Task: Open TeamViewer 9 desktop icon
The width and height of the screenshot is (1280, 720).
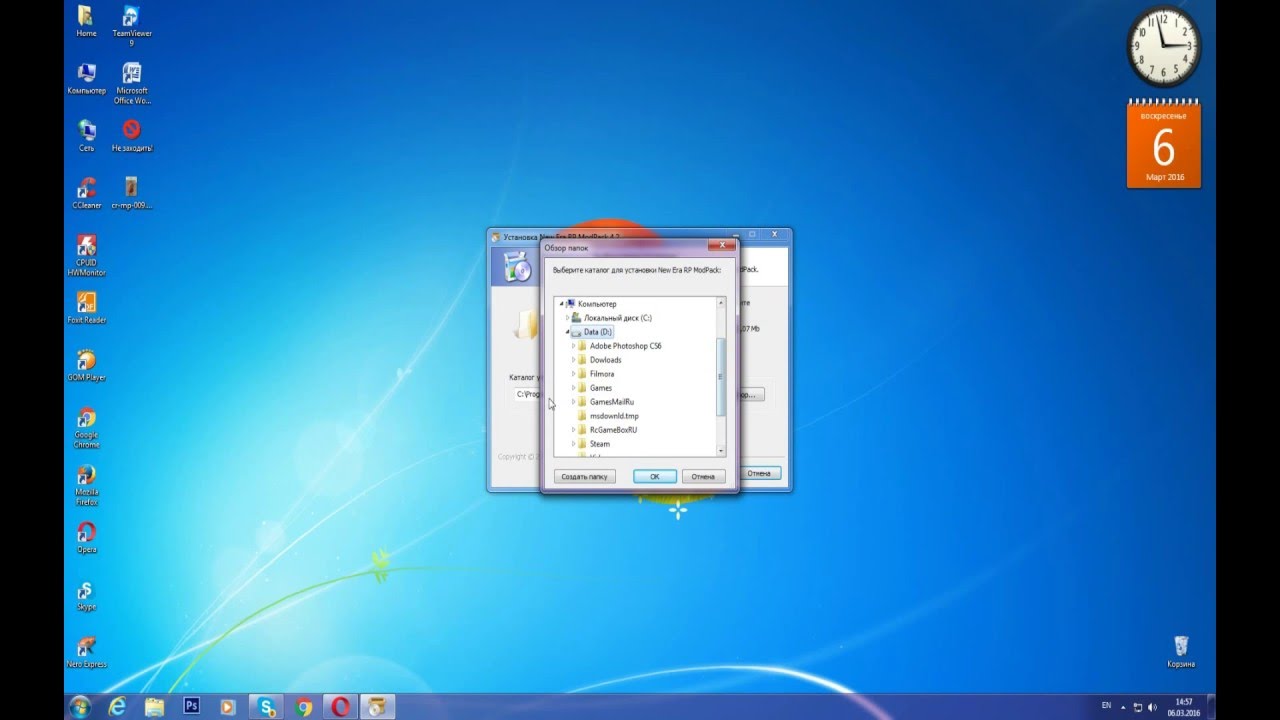Action: [x=131, y=26]
